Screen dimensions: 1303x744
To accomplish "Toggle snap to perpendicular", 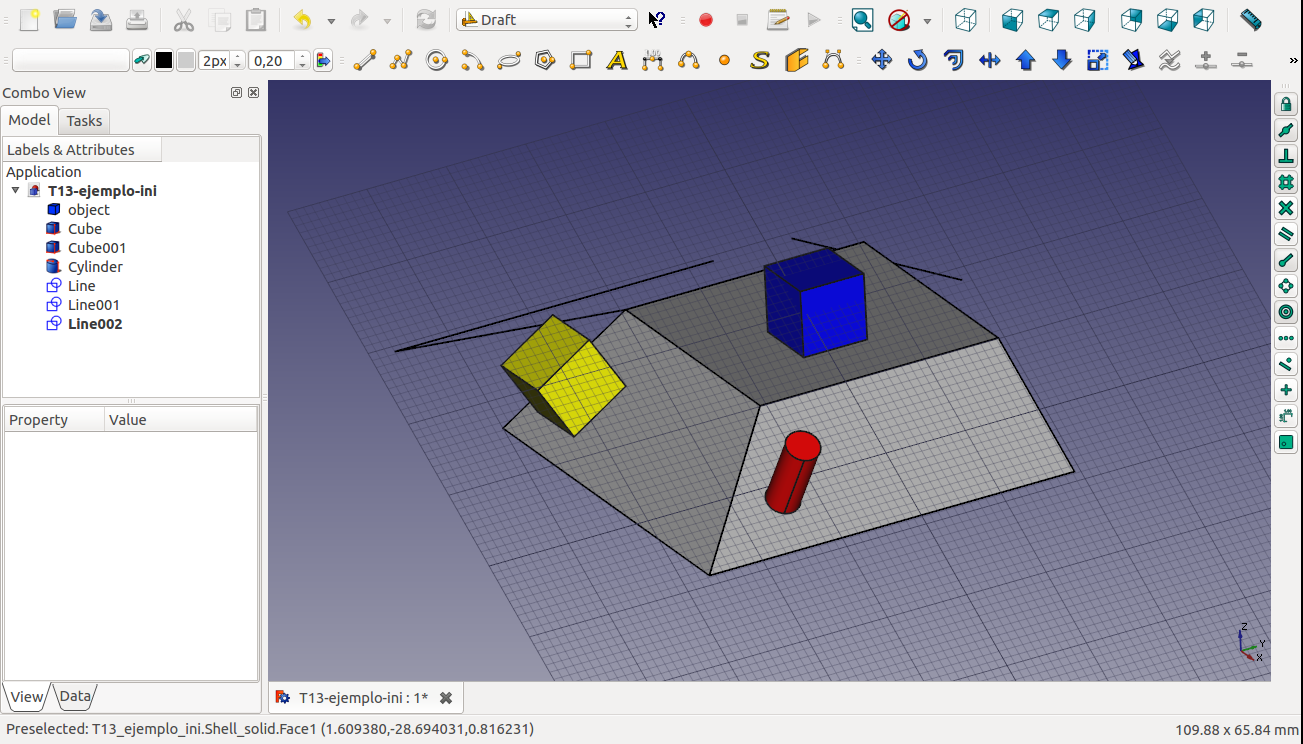I will (1286, 157).
